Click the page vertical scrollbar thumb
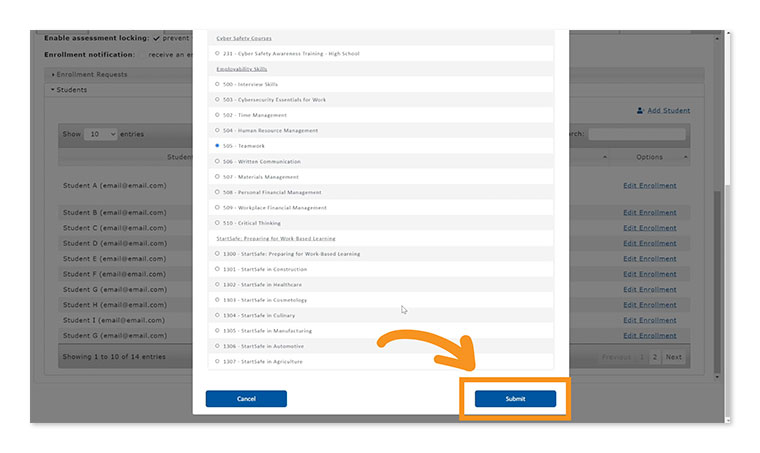This screenshot has width=760, height=453. (728, 109)
